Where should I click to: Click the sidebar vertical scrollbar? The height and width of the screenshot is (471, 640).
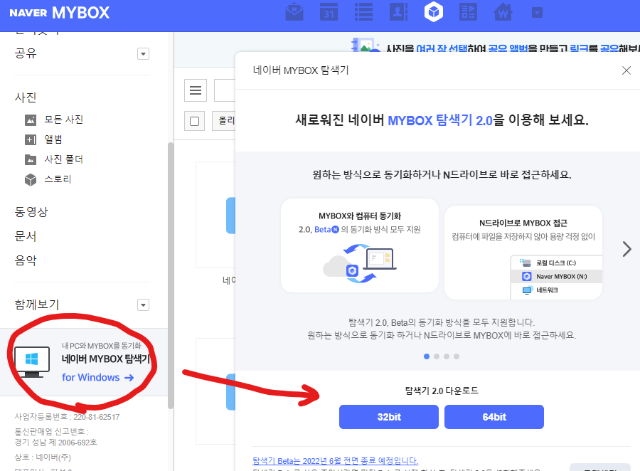pos(171,275)
